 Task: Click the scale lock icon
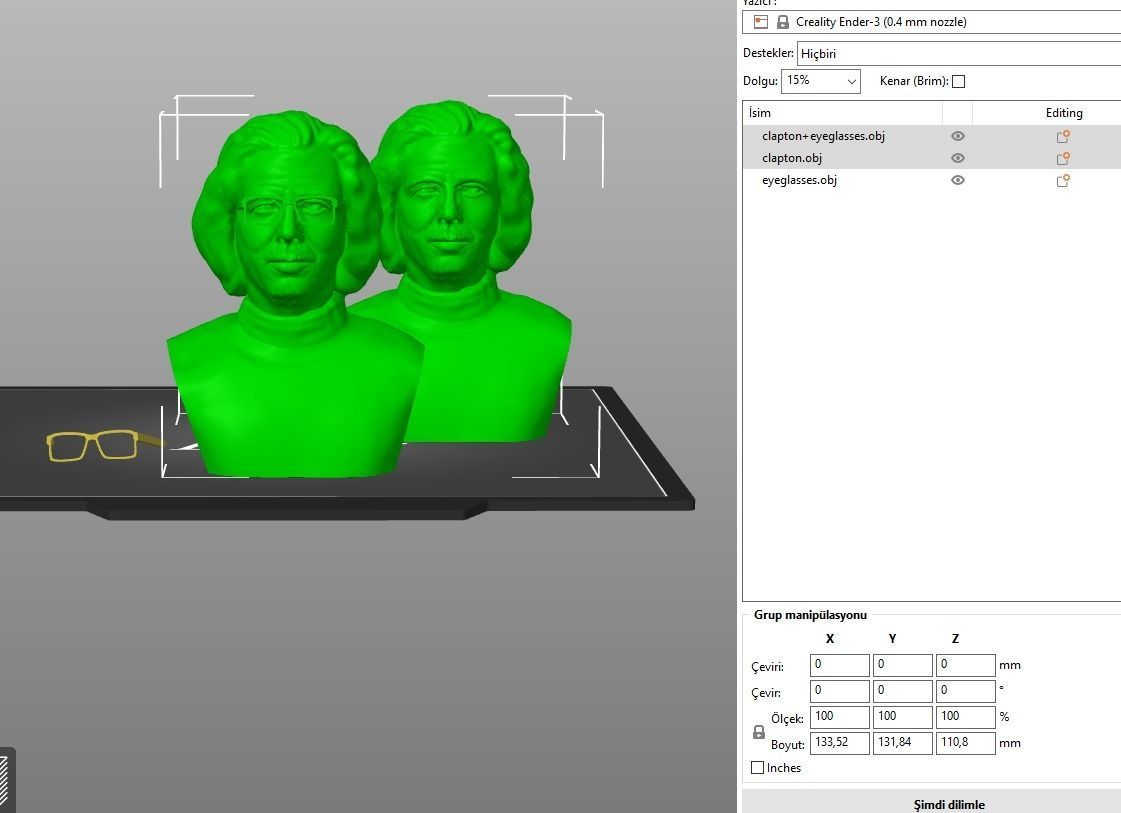point(759,731)
